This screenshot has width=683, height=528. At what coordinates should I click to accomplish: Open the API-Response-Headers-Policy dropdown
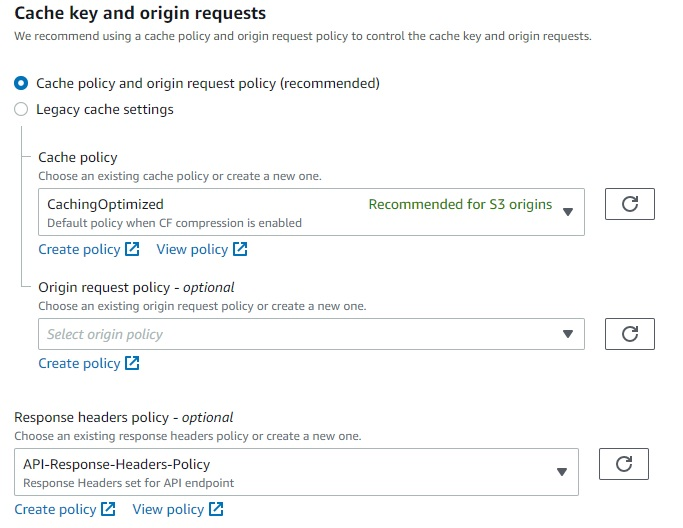click(296, 472)
